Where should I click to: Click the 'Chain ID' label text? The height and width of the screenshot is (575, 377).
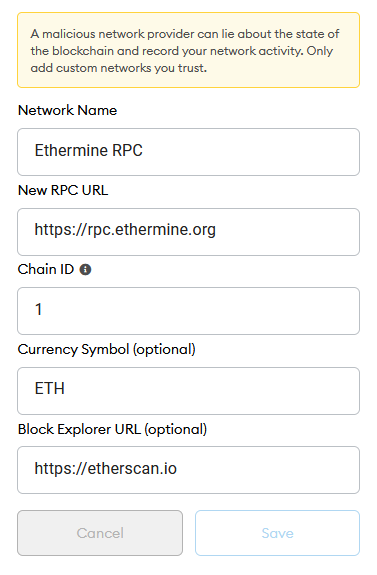(x=46, y=270)
